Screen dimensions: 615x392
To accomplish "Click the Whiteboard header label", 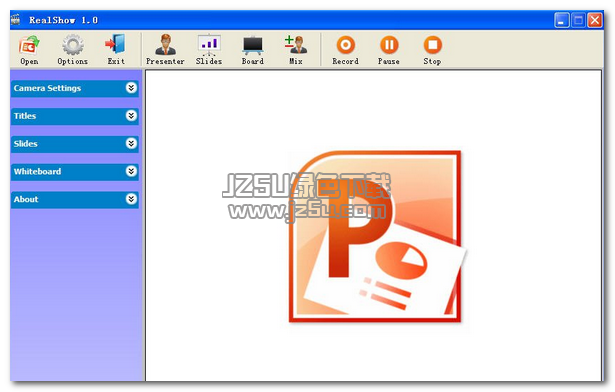I will coord(37,171).
